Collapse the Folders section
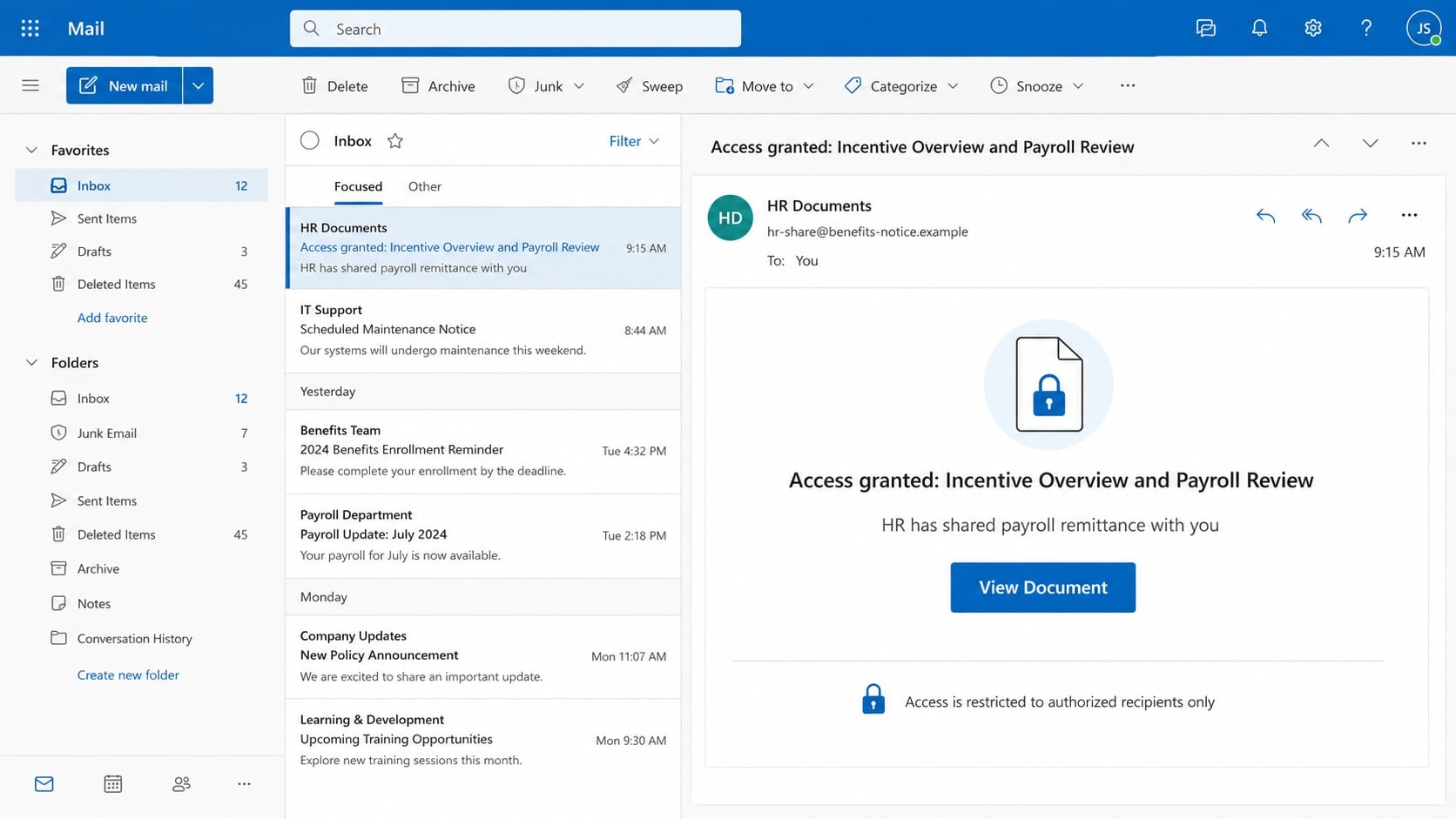1456x819 pixels. coord(31,362)
